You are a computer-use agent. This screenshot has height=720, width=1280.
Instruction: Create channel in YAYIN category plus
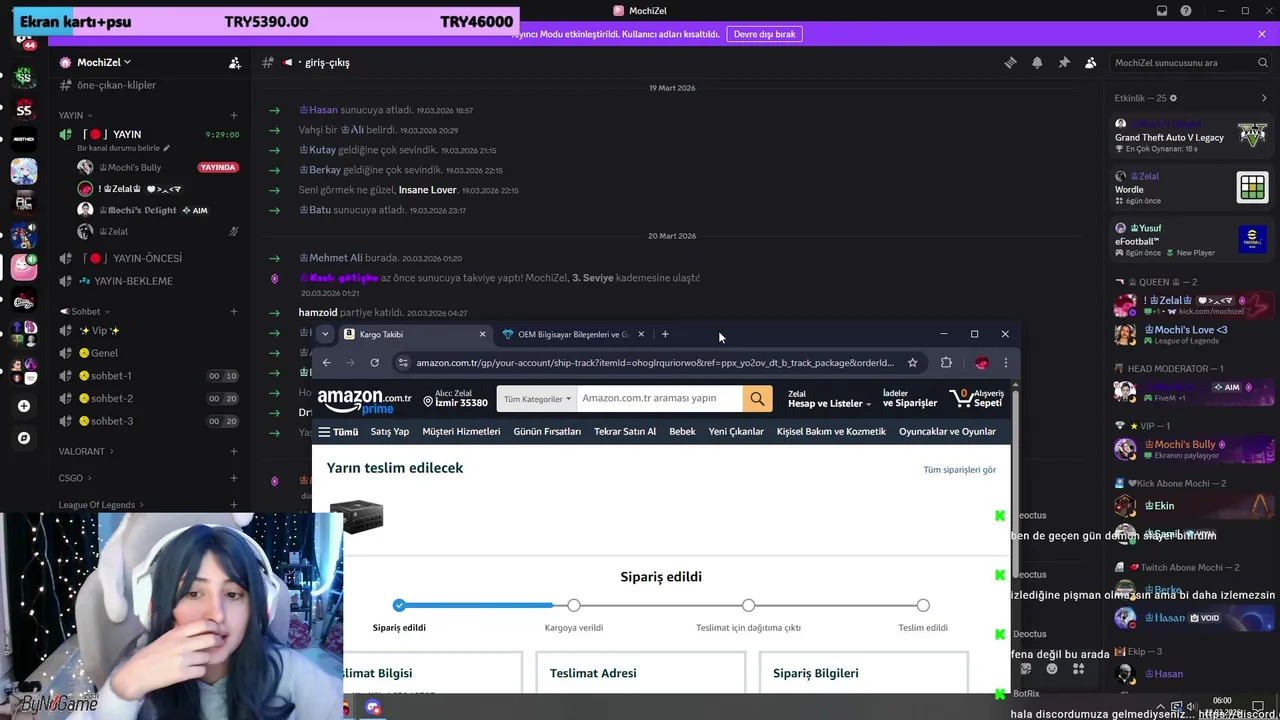(x=234, y=115)
